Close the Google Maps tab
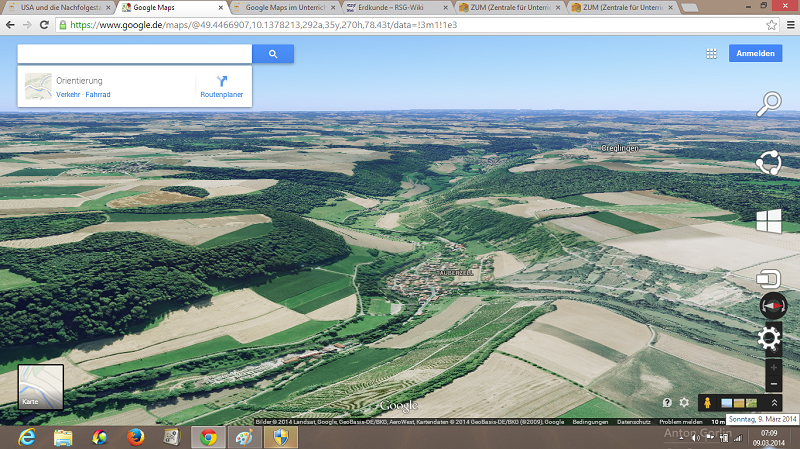800x449 pixels. pyautogui.click(x=220, y=8)
